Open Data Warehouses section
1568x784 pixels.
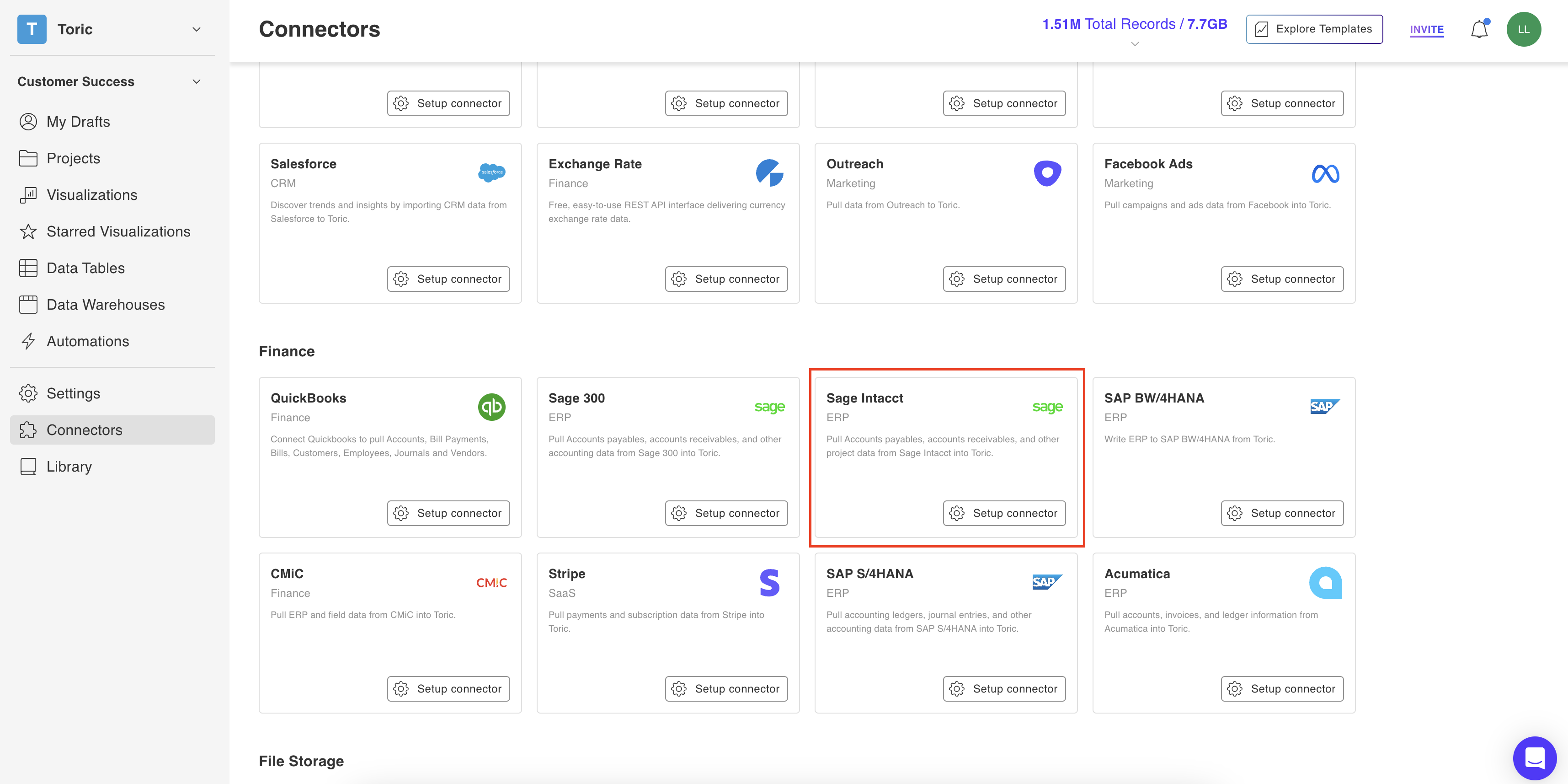(112, 305)
